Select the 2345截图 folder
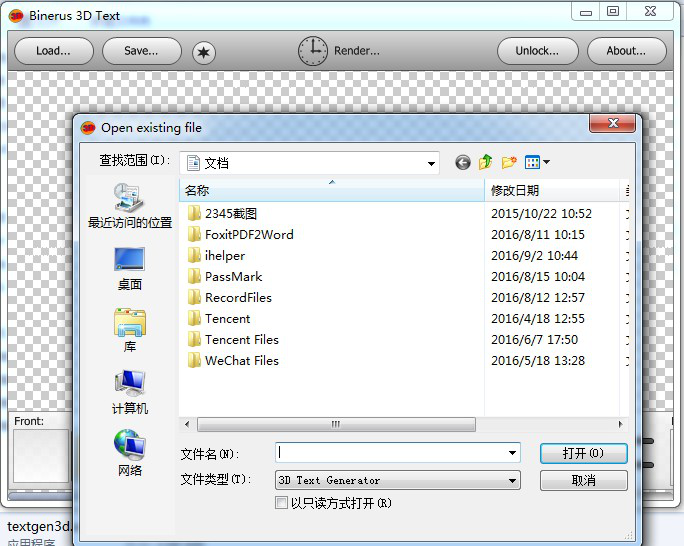The height and width of the screenshot is (546, 684). 222,214
